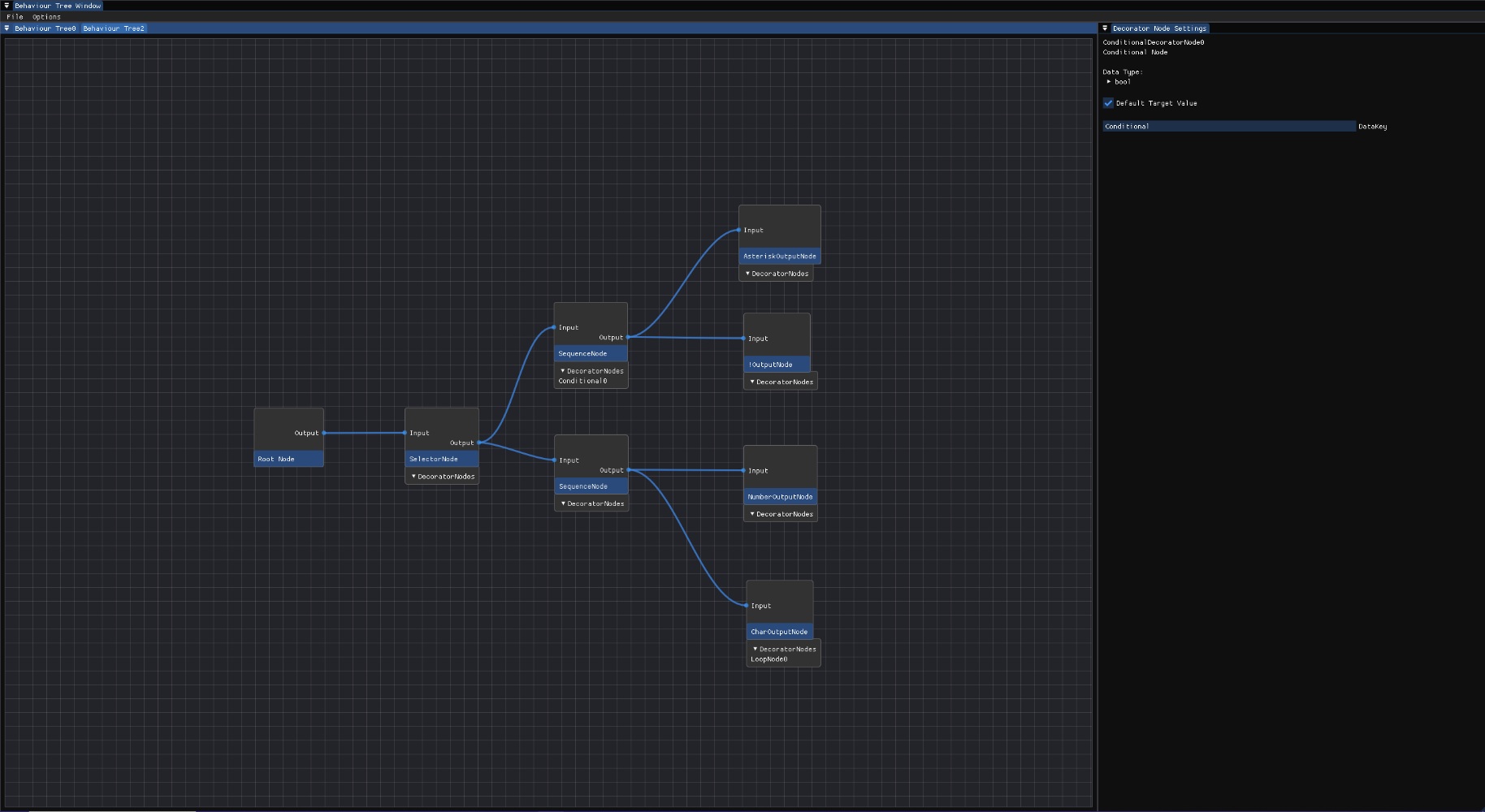Select the Conditional0 decorator entry
1485x812 pixels.
[582, 381]
